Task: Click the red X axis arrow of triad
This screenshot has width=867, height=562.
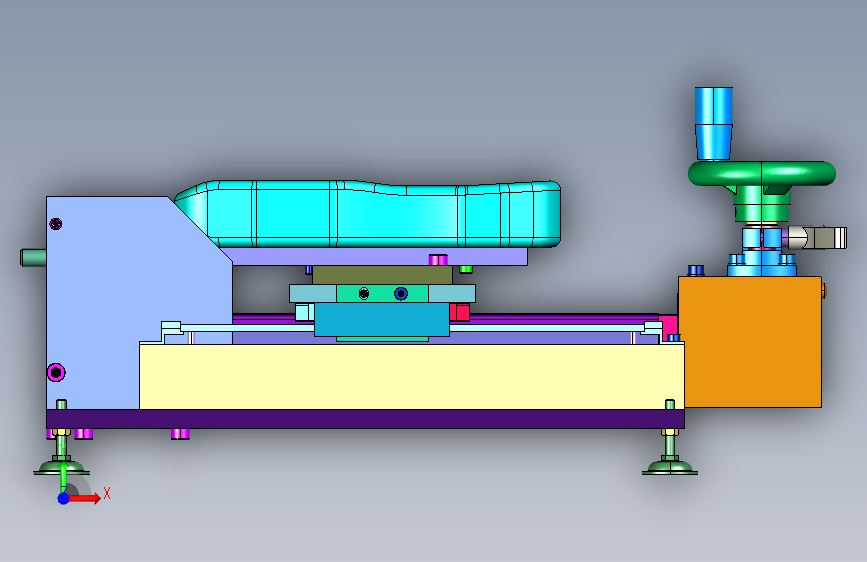Action: pos(85,498)
